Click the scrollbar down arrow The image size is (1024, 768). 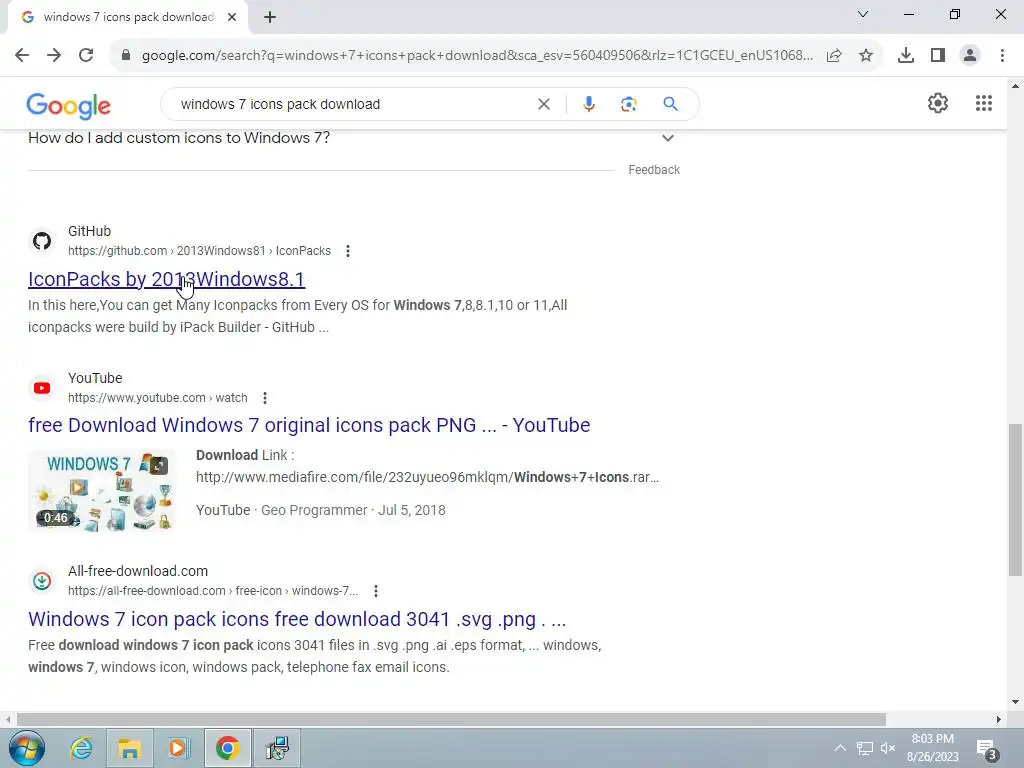(1015, 702)
